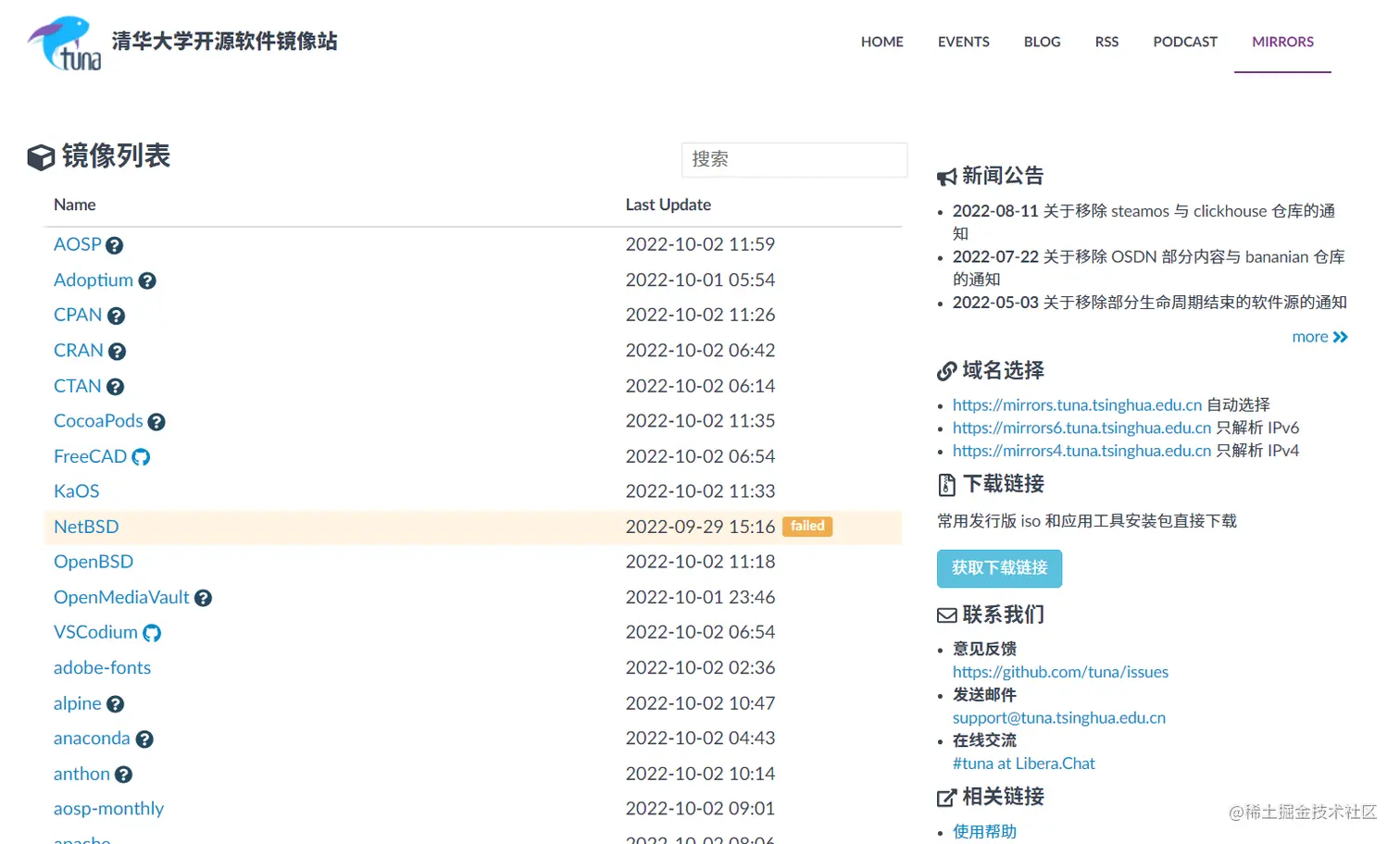Viewport: 1400px width, 844px height.
Task: Open OpenMediaVault help icon
Action: (203, 598)
